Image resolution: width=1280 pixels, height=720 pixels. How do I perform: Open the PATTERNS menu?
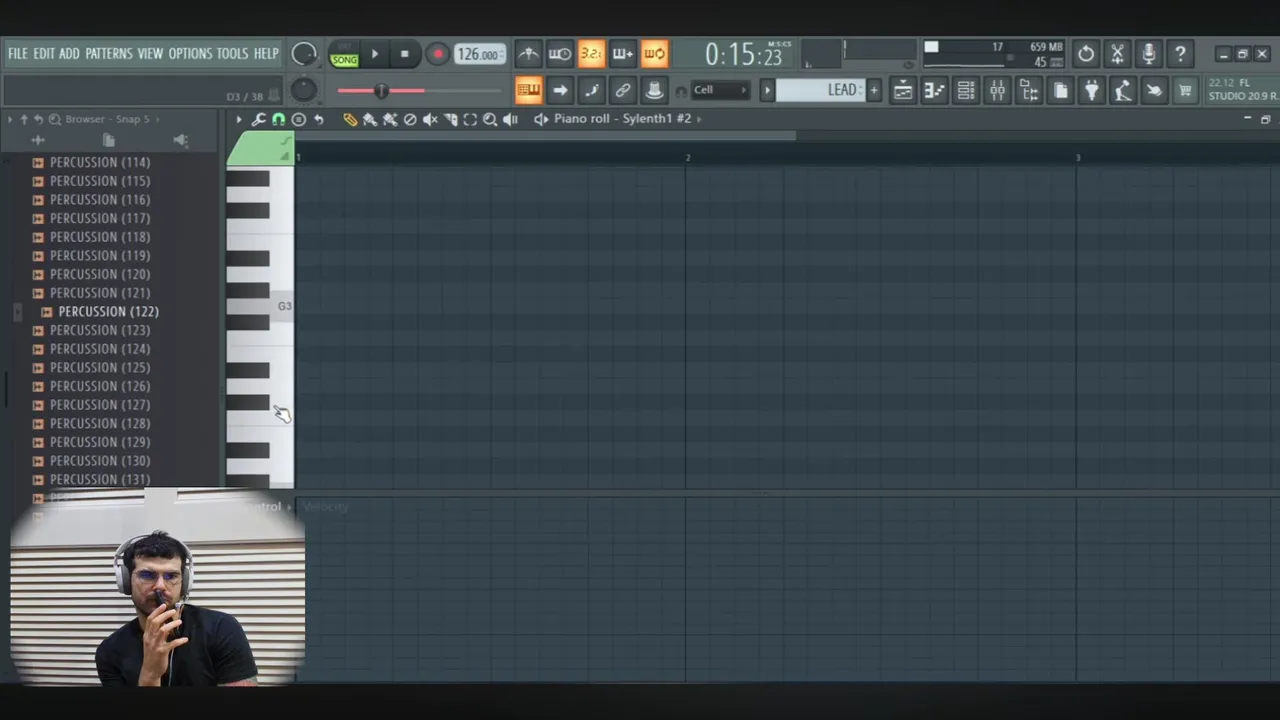tap(109, 54)
